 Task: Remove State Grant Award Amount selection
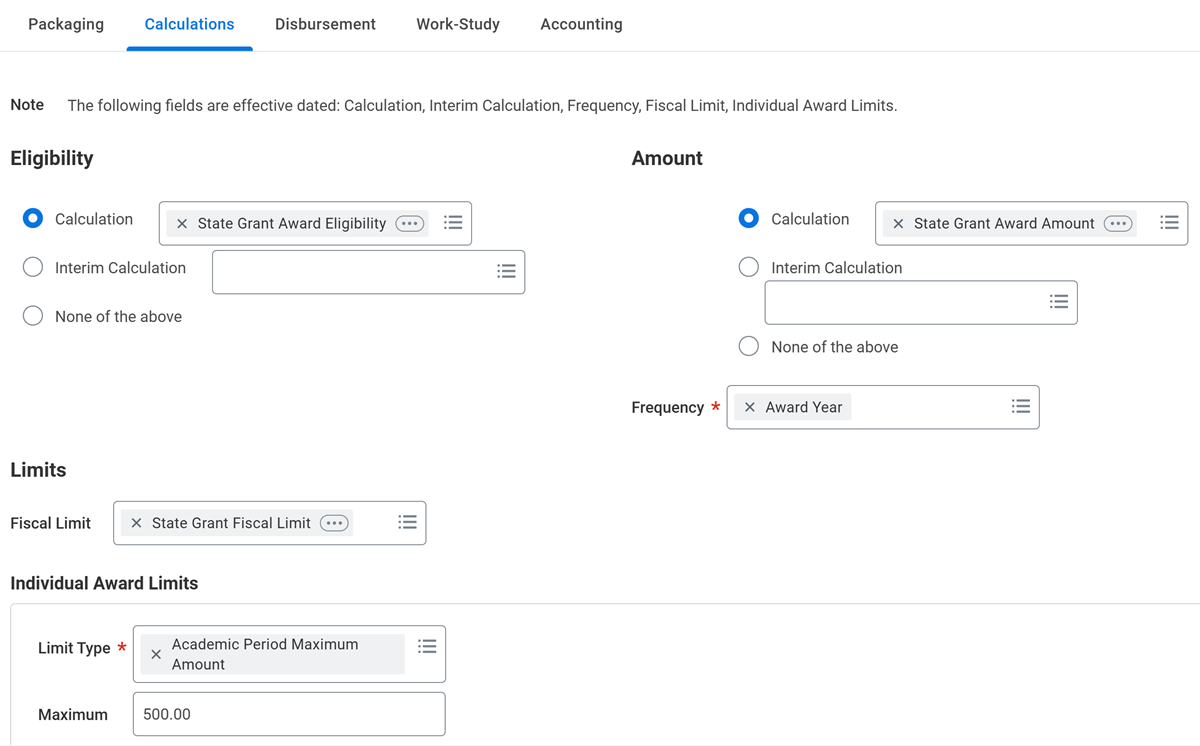[x=898, y=224]
